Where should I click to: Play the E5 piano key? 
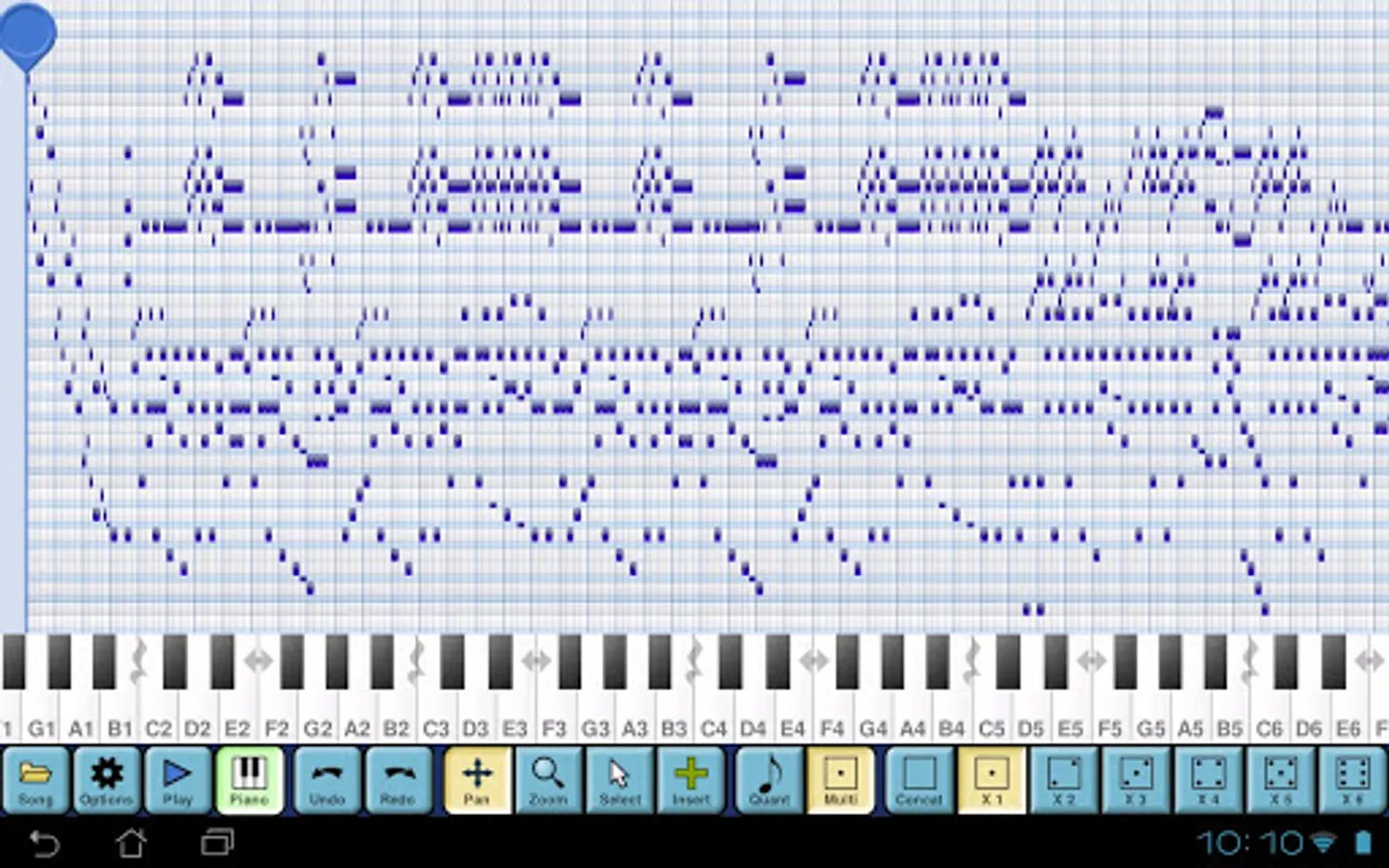(x=1071, y=714)
